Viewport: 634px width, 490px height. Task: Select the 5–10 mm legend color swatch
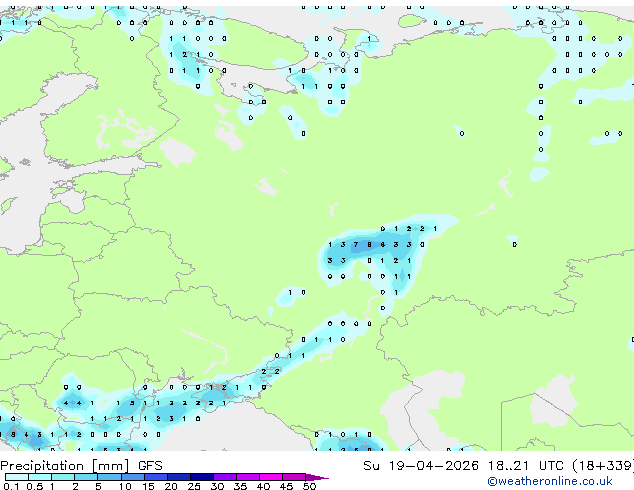(109, 477)
